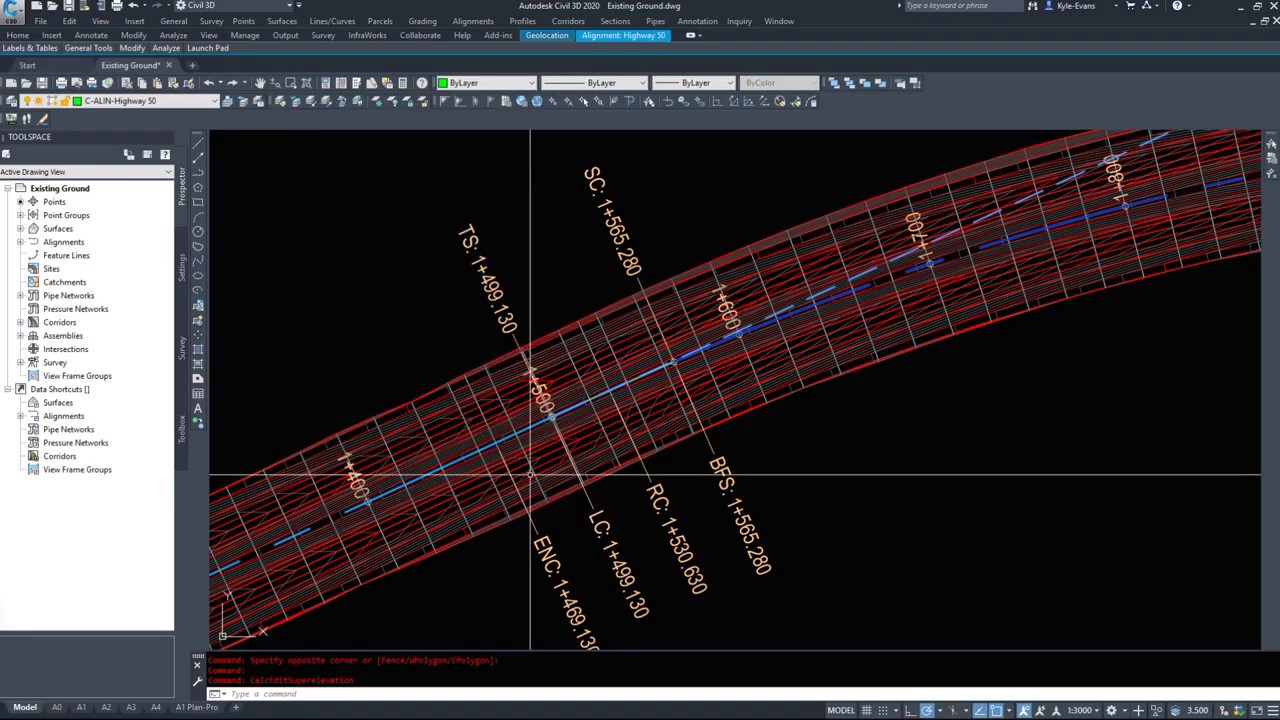Click the Zoom Window toolbar icon
The width and height of the screenshot is (1280, 720).
(291, 83)
